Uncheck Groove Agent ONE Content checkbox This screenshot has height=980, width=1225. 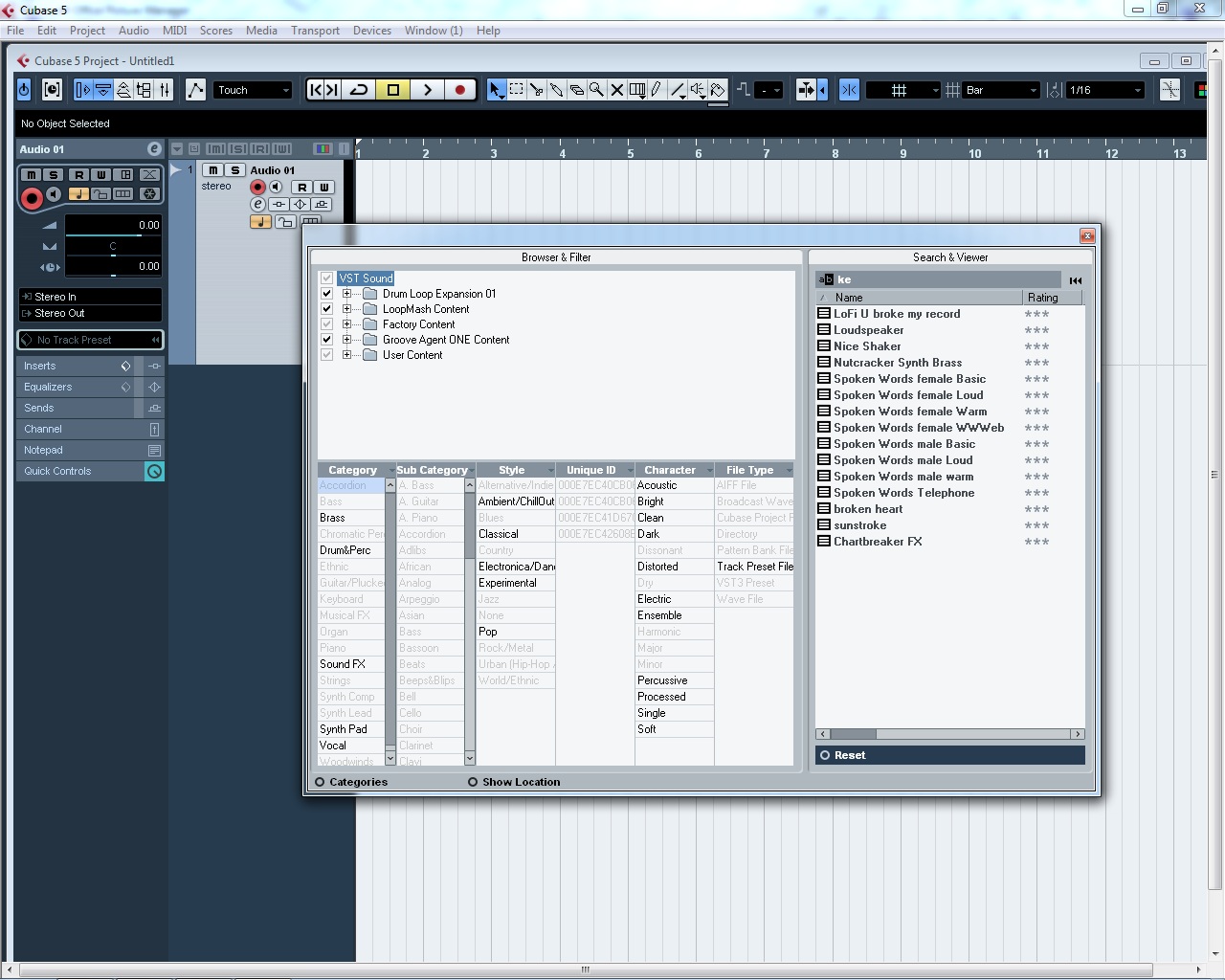(x=327, y=340)
